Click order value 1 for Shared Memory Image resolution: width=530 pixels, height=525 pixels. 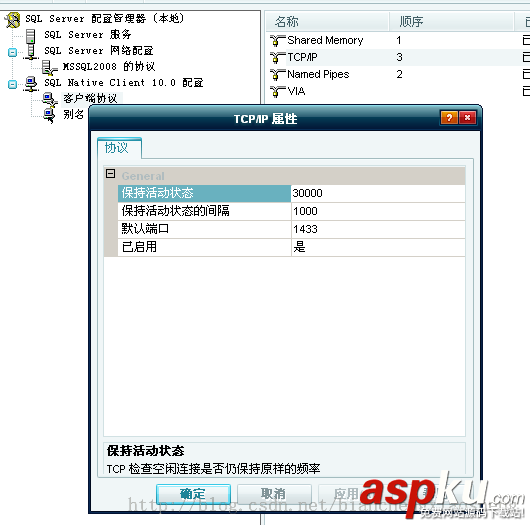tap(399, 41)
